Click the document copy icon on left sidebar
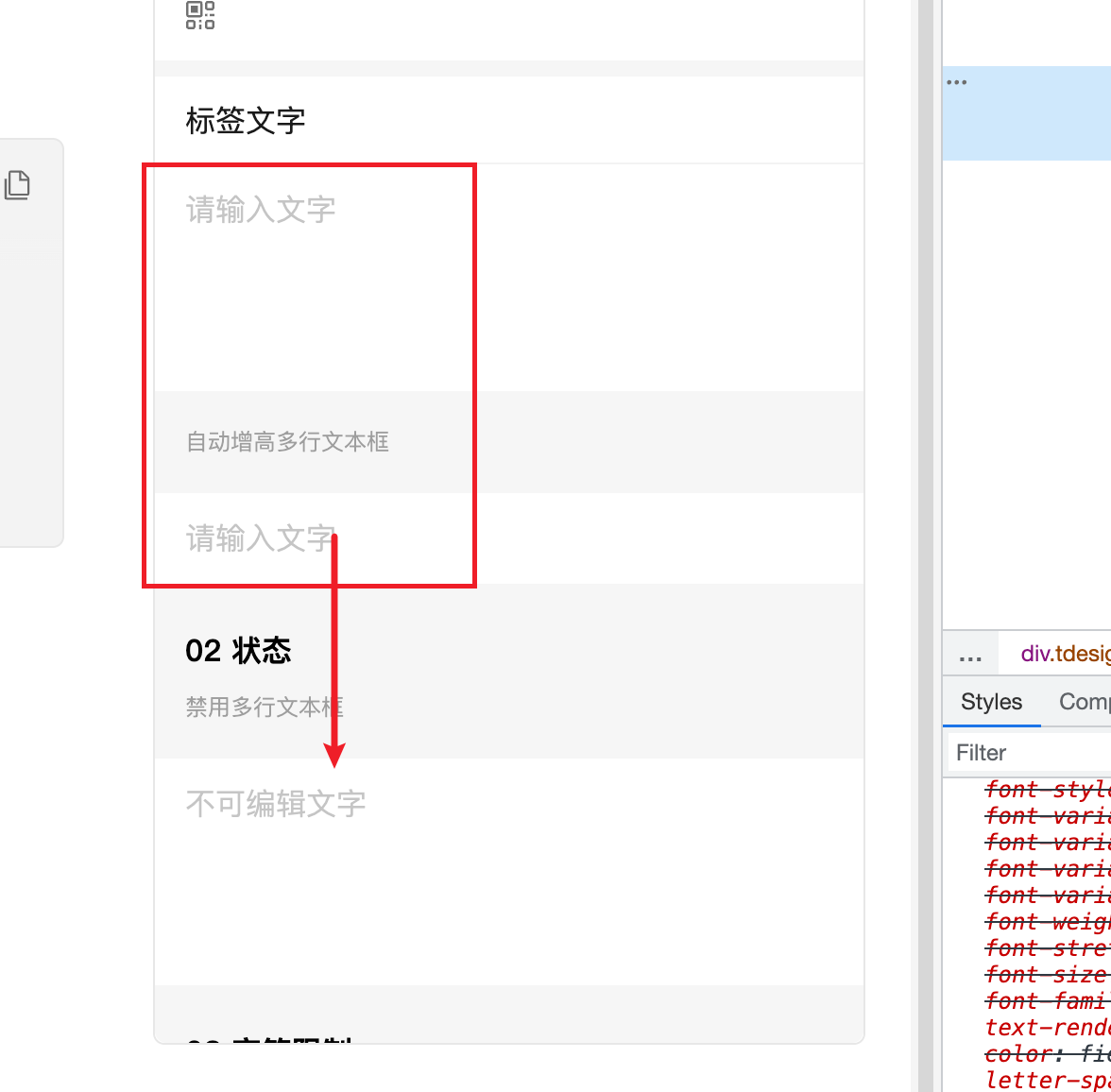 pos(19,185)
